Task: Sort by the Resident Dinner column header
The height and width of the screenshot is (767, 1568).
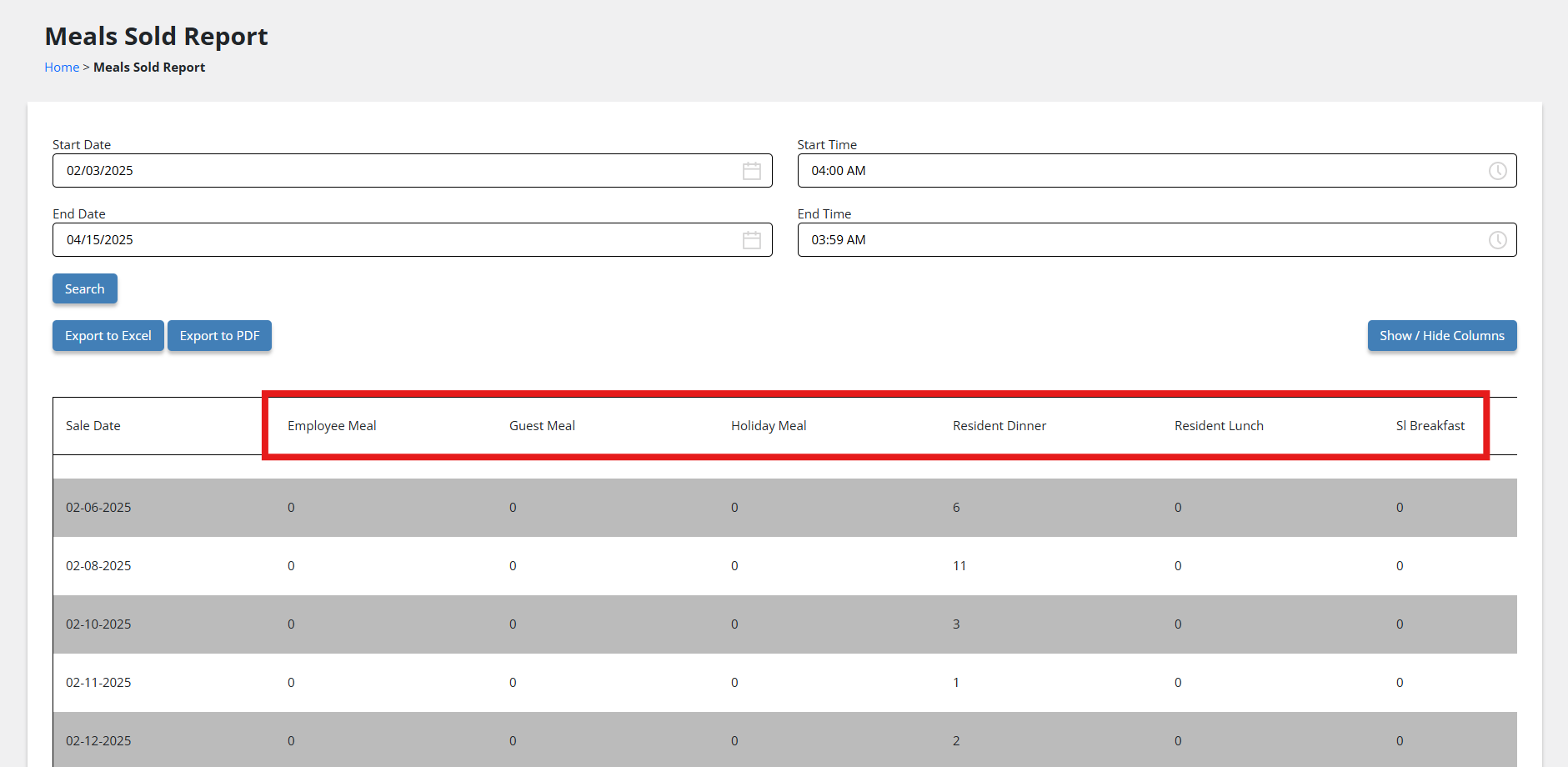Action: click(999, 426)
